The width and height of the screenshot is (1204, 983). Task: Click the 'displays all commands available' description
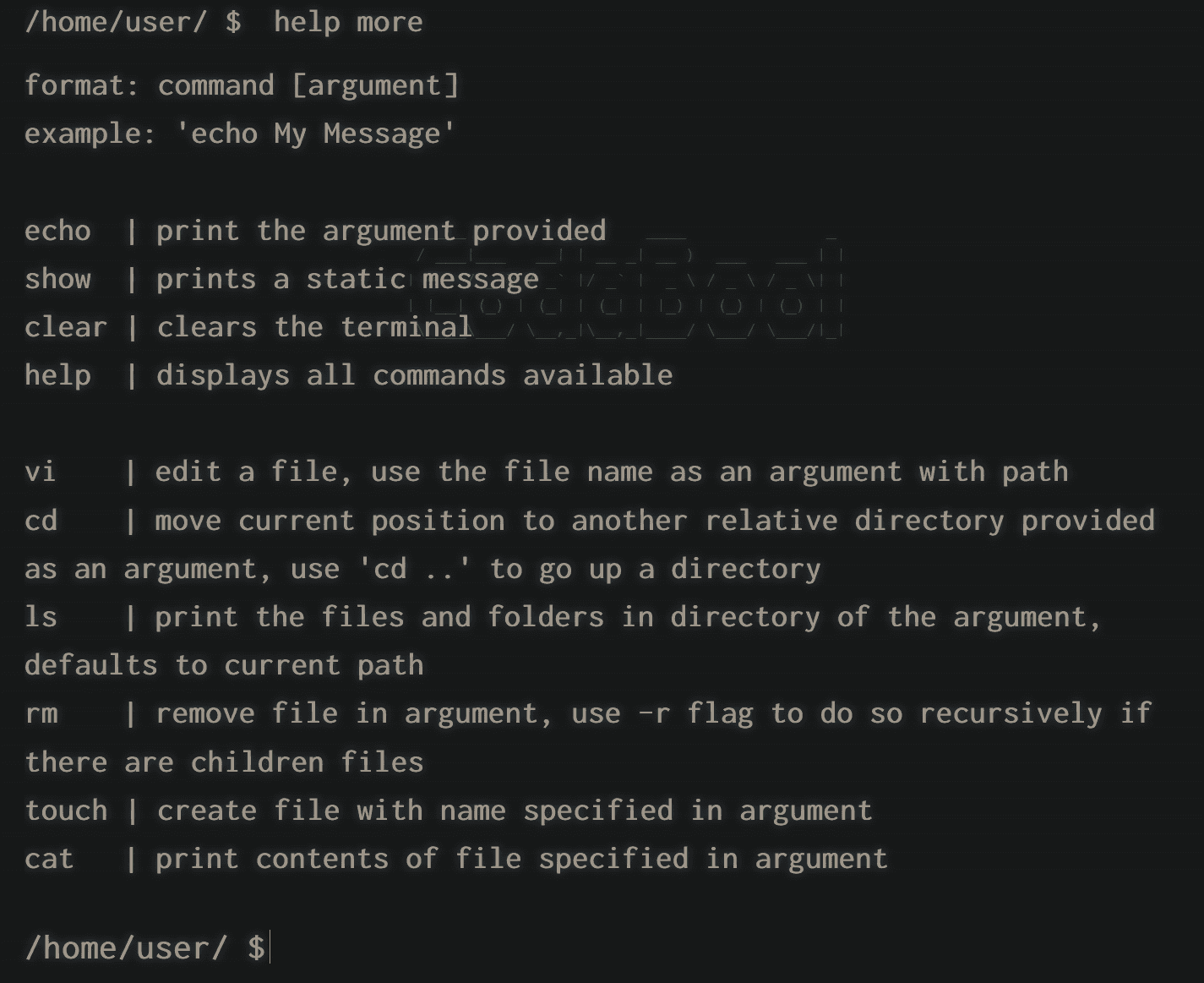point(414,375)
